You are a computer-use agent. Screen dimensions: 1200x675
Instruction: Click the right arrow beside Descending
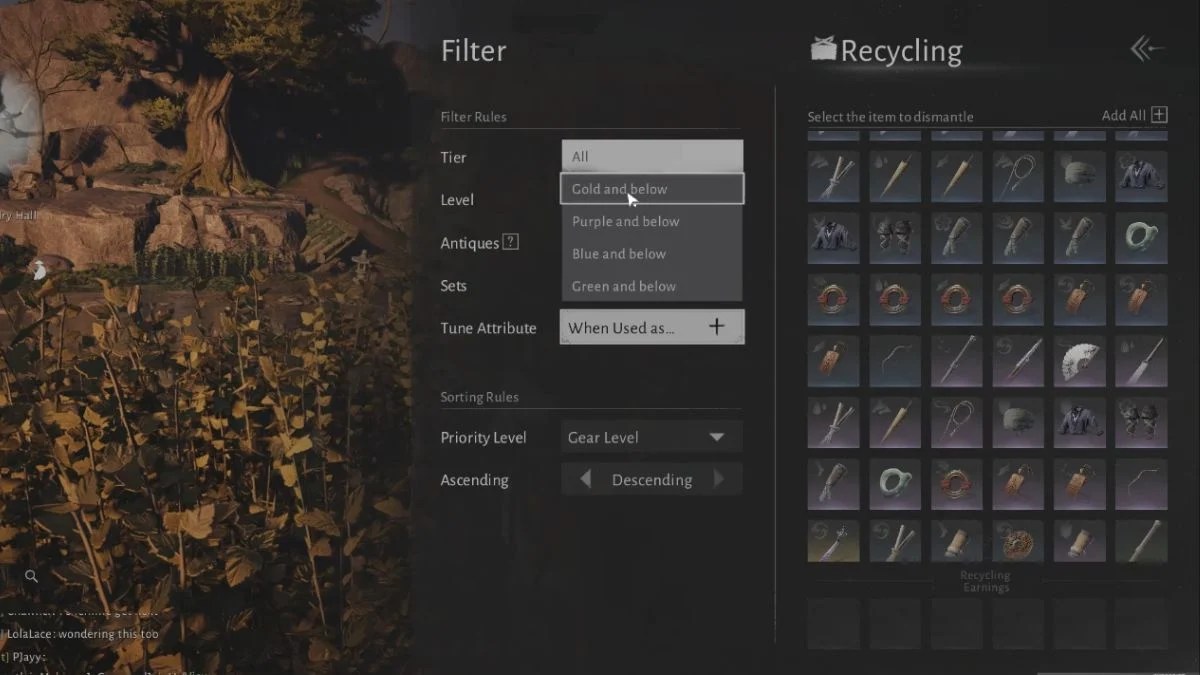point(718,479)
